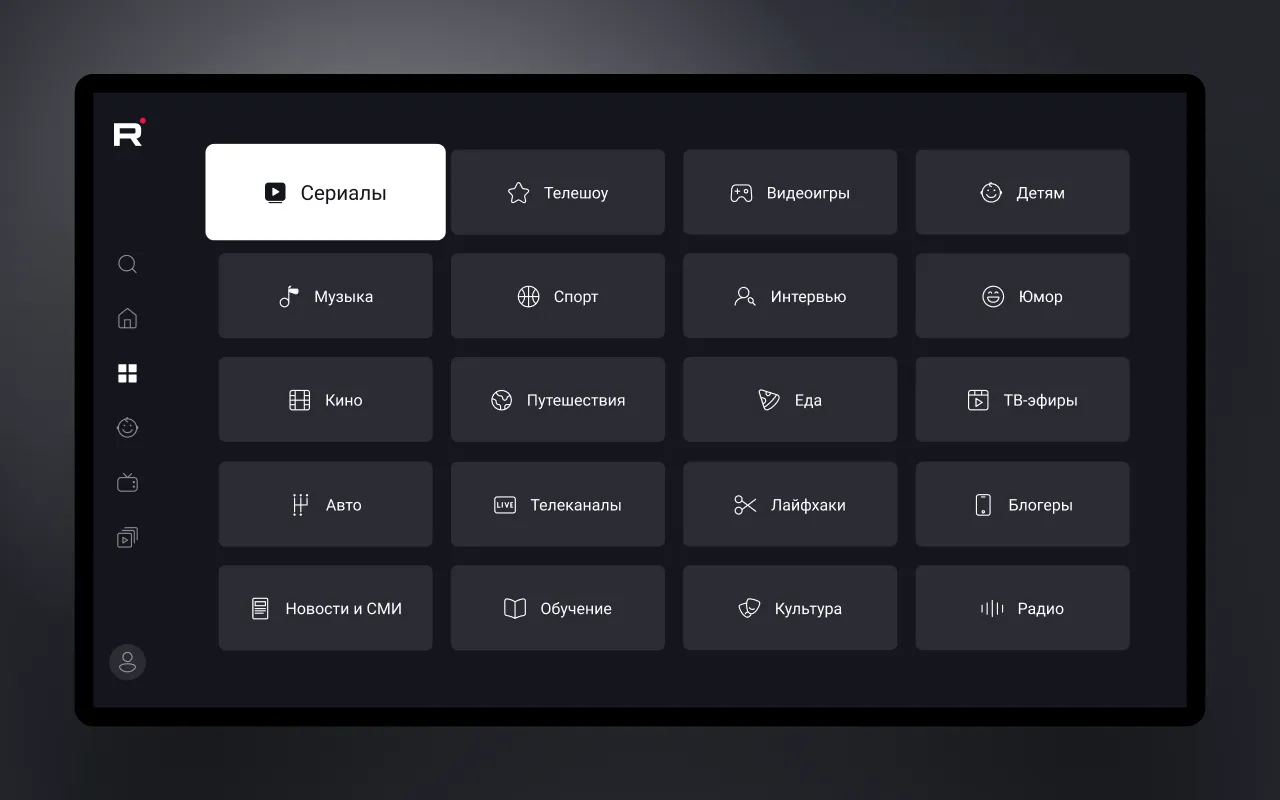Go to home via sidebar house icon

(127, 319)
